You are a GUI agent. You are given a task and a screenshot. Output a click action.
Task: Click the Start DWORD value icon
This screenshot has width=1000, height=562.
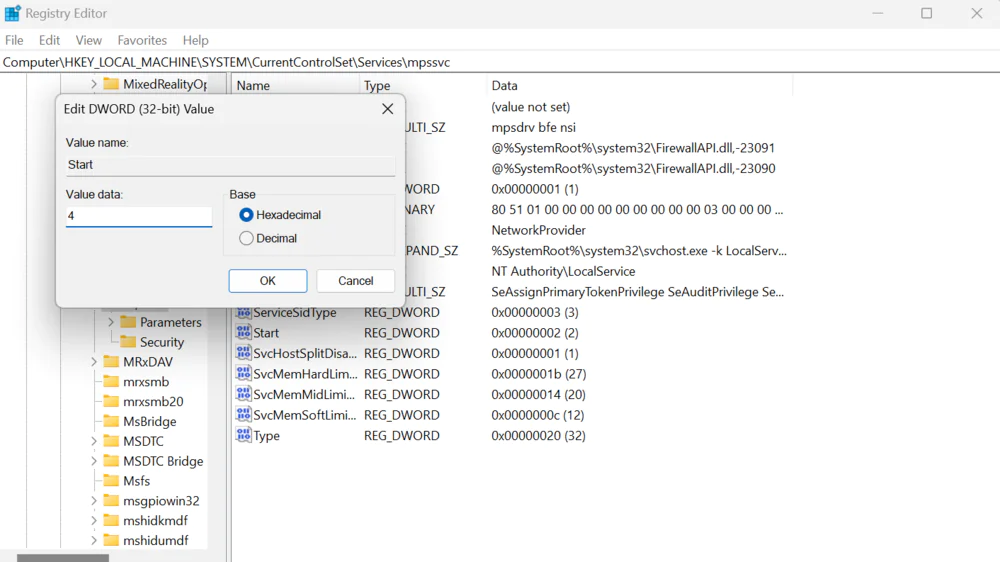click(x=243, y=332)
